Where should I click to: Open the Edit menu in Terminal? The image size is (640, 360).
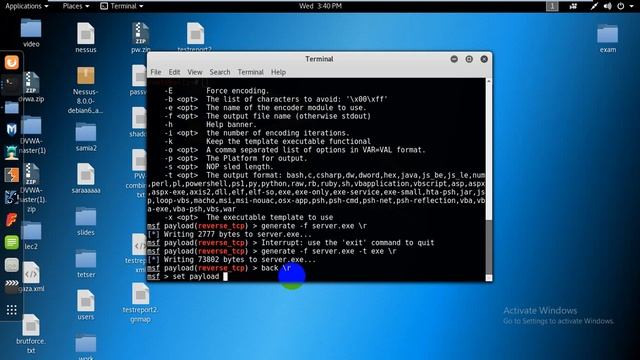click(174, 72)
